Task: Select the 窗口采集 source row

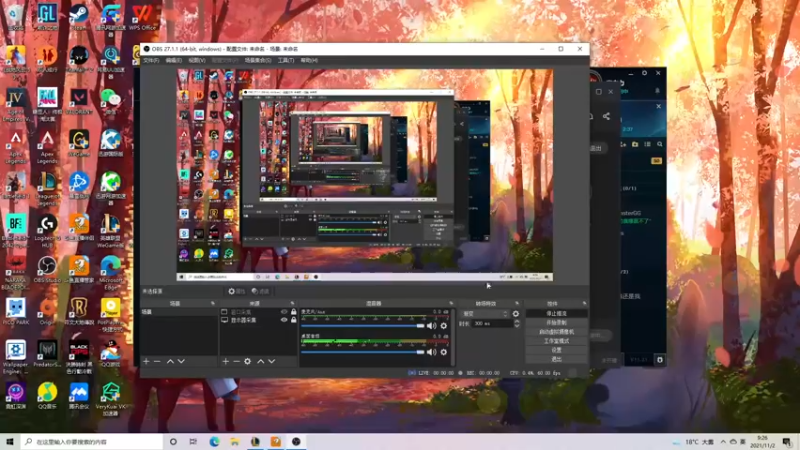Action: pos(258,312)
